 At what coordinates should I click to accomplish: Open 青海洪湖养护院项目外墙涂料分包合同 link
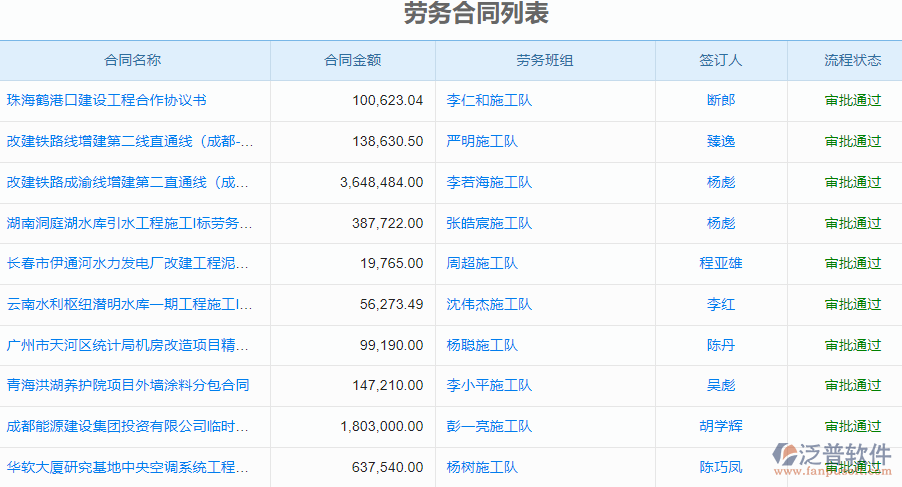tap(128, 385)
